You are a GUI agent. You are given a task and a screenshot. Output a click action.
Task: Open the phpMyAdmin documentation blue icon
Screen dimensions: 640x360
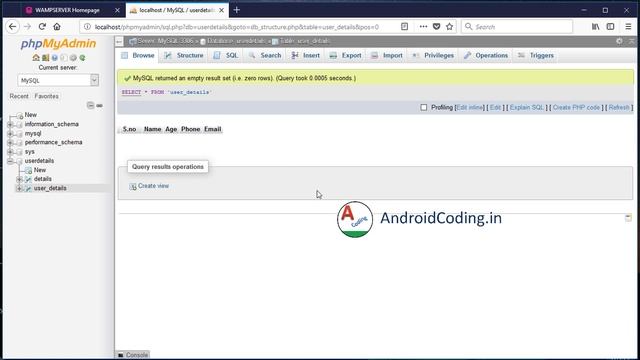pos(54,58)
